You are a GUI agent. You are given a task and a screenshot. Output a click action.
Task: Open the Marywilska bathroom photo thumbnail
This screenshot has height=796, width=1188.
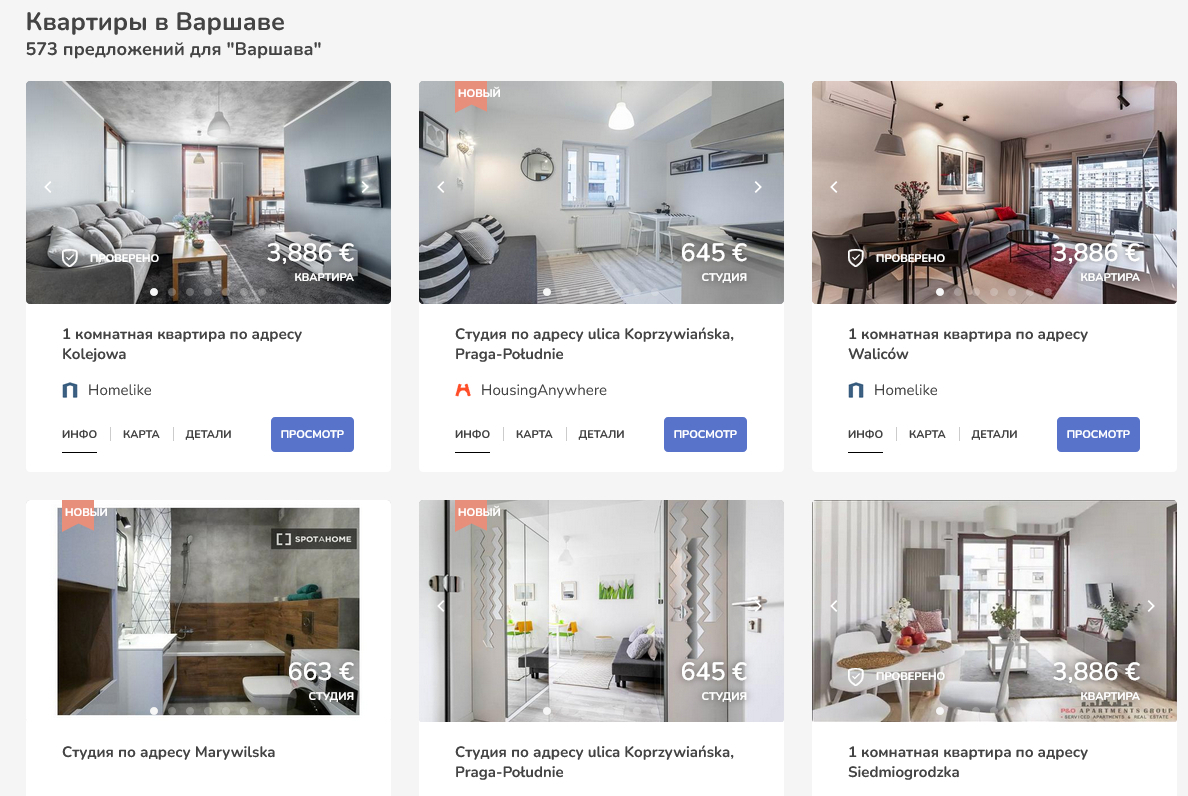tap(208, 611)
